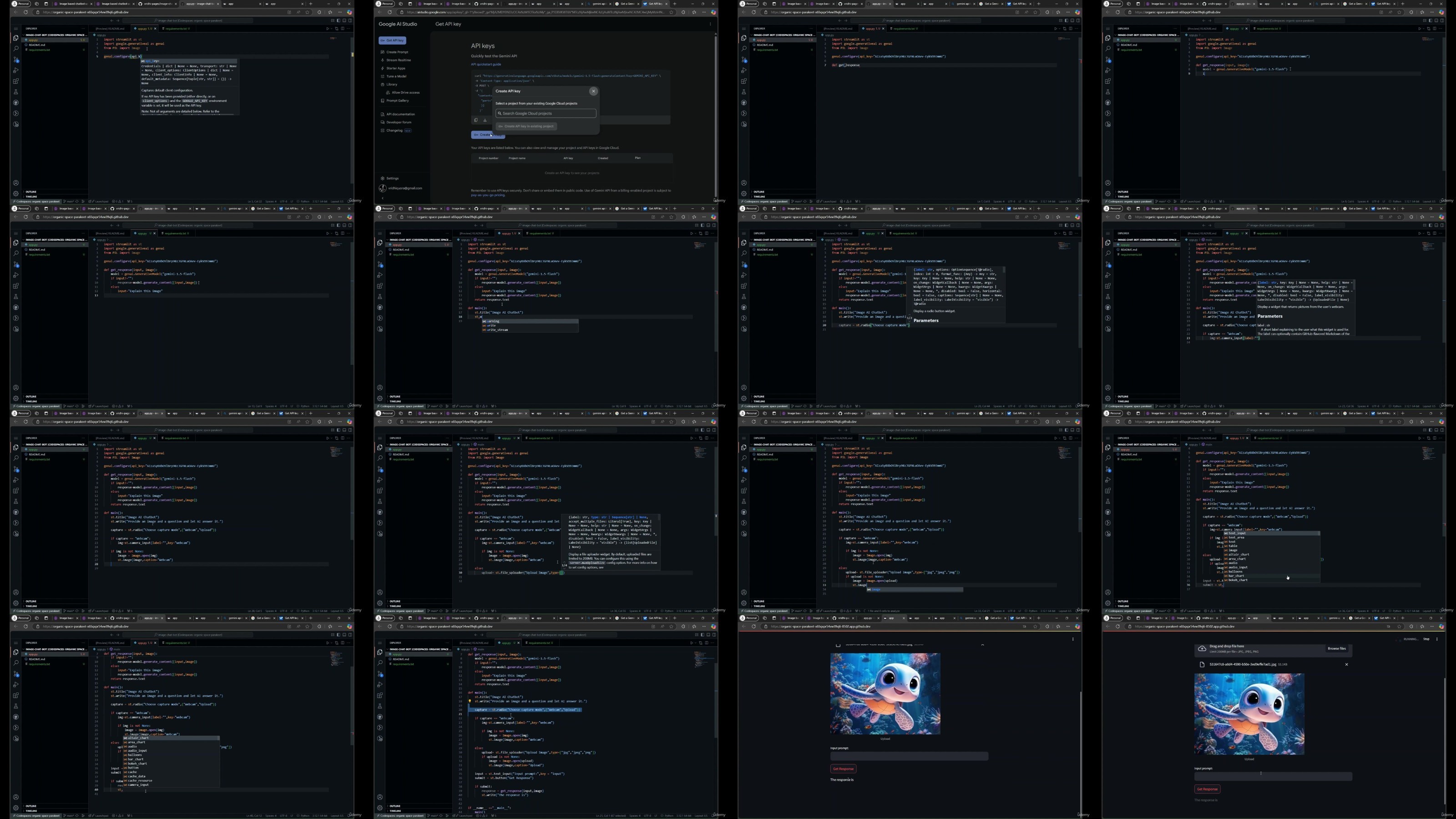Download the curl snippet in AI Studio
Screen dimensions: 1456x819
[x=485, y=120]
